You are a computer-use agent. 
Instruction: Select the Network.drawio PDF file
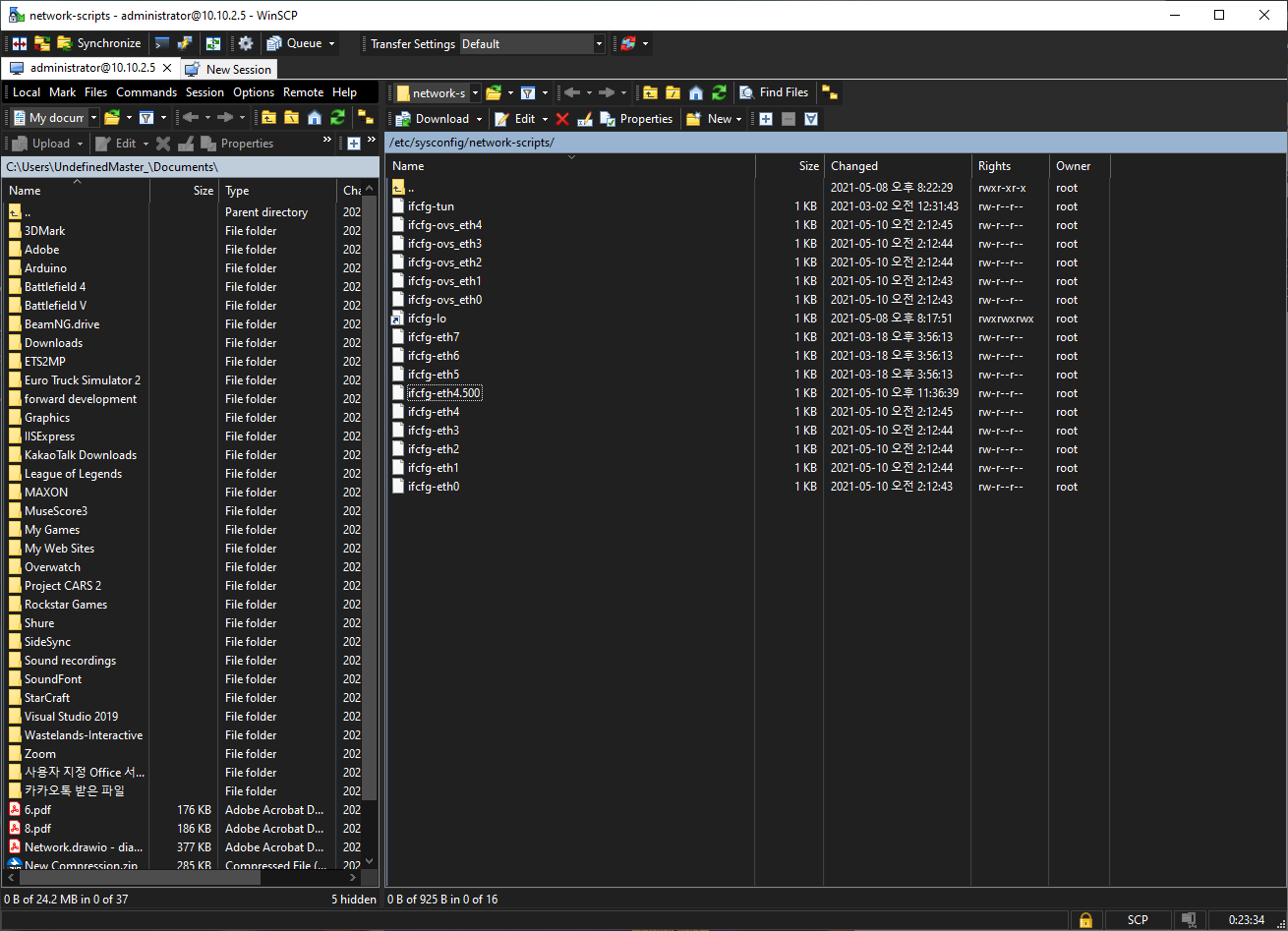(x=84, y=847)
